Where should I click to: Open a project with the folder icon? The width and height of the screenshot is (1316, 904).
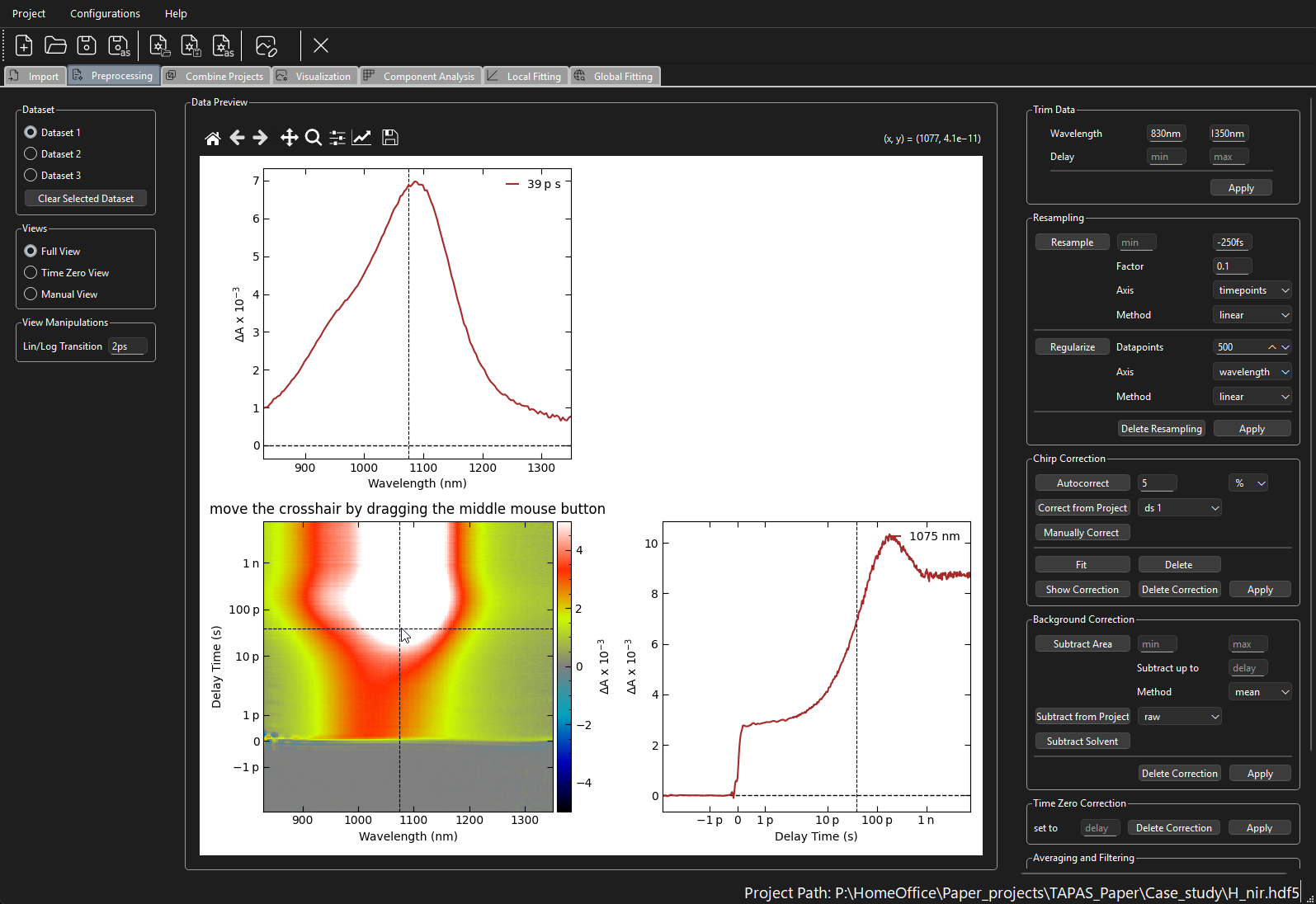coord(55,45)
